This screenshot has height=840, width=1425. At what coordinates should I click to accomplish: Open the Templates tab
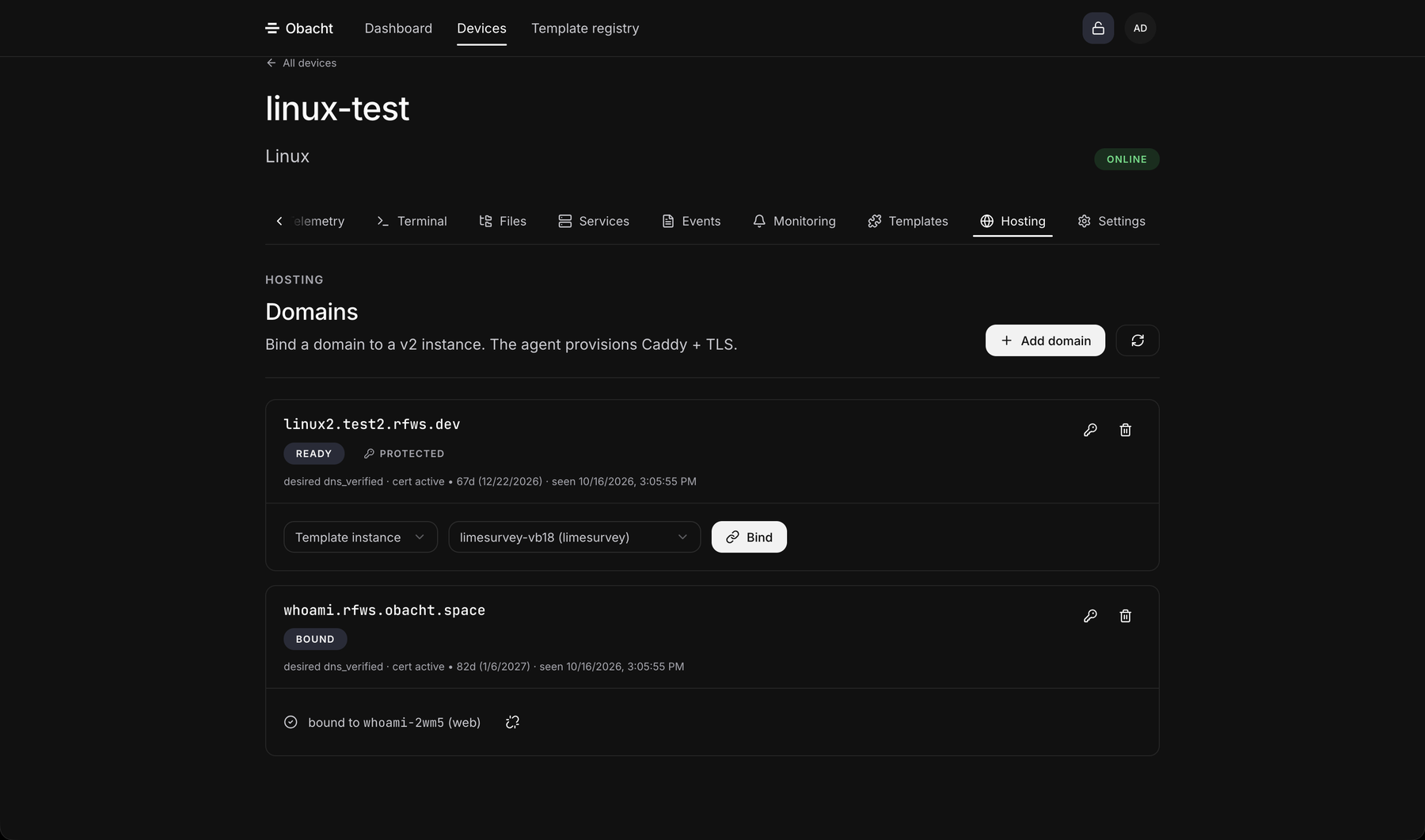pos(908,221)
